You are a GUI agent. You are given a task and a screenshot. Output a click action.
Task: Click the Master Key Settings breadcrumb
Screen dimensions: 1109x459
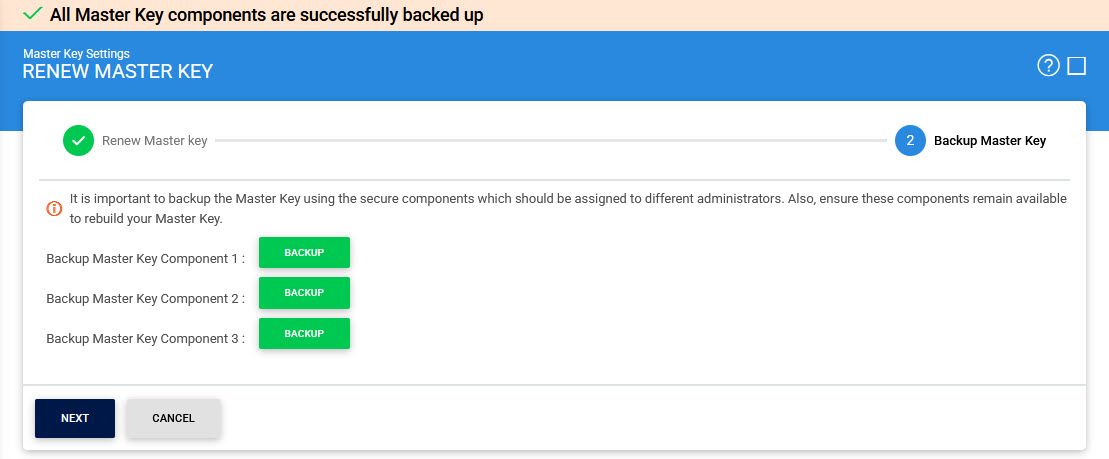click(76, 53)
